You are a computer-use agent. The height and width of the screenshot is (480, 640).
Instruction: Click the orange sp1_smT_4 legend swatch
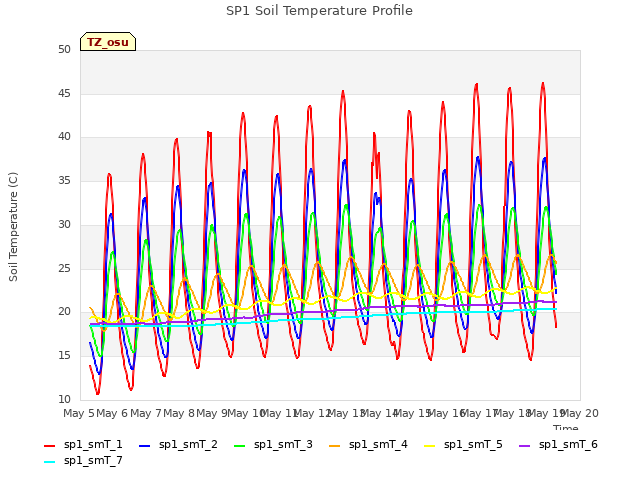click(x=335, y=446)
